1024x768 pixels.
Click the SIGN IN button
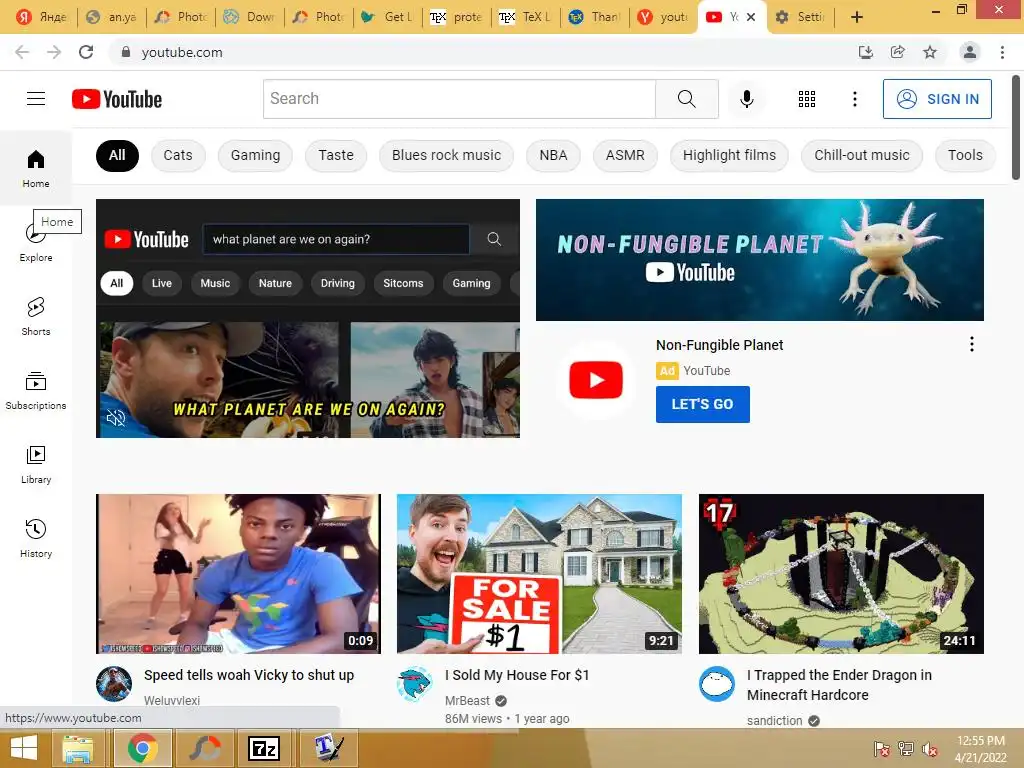click(x=937, y=99)
